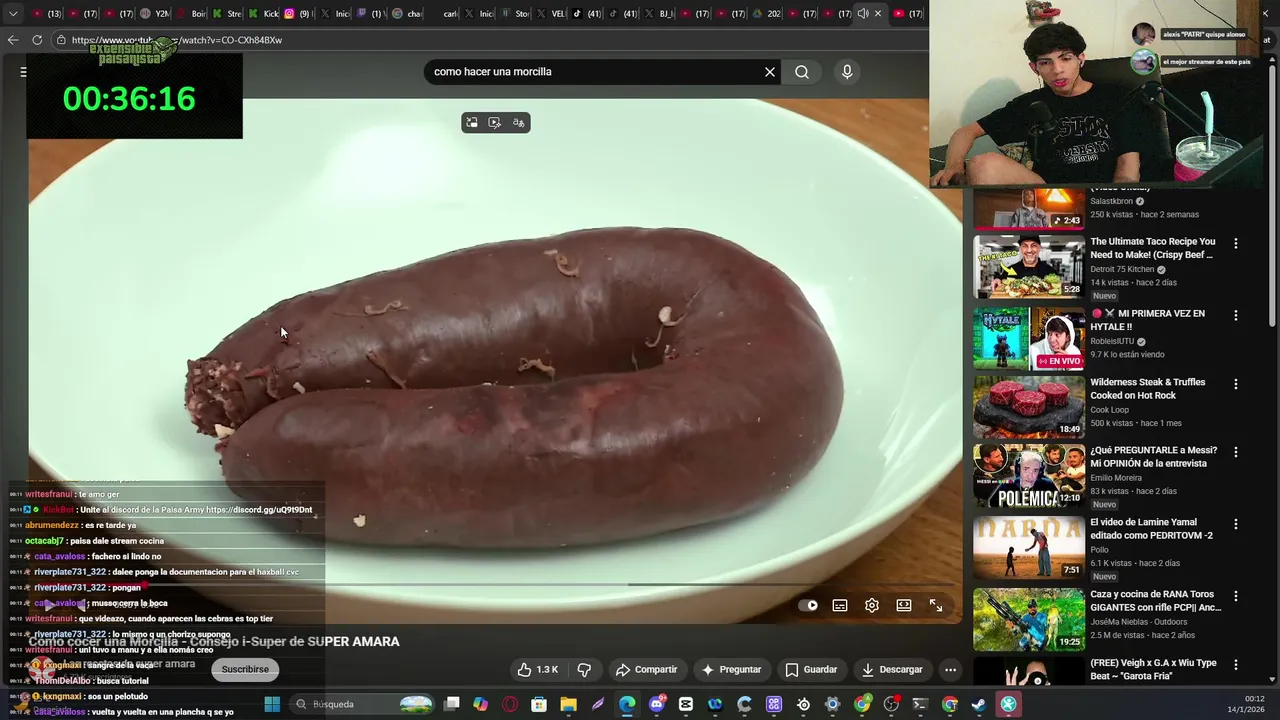Go back with the browser back arrow

pos(13,40)
